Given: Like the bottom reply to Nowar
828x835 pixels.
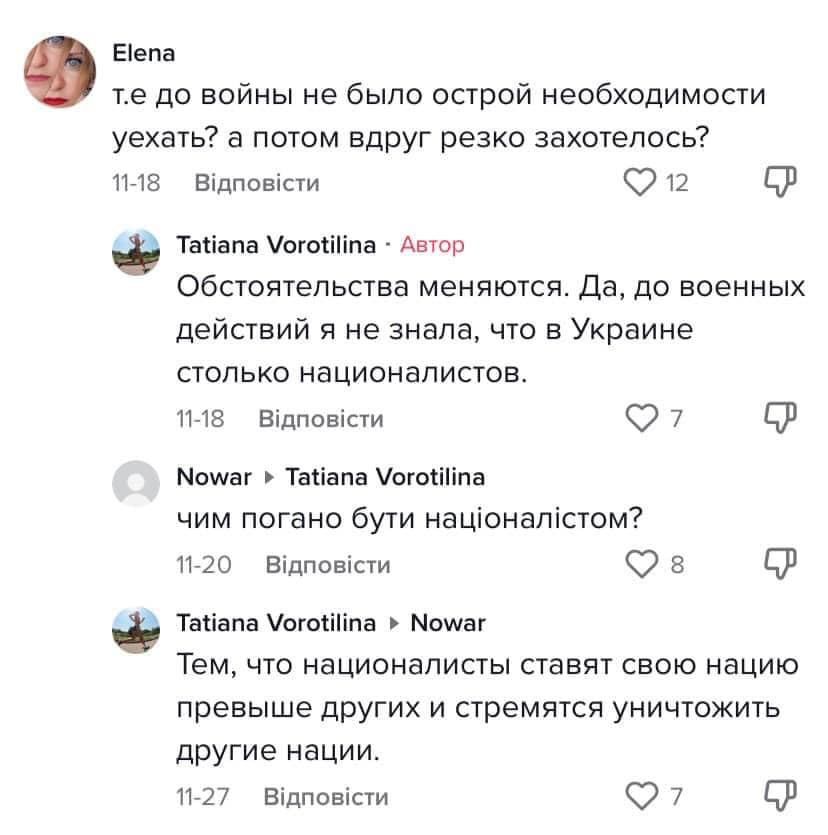Looking at the screenshot, I should [x=641, y=795].
